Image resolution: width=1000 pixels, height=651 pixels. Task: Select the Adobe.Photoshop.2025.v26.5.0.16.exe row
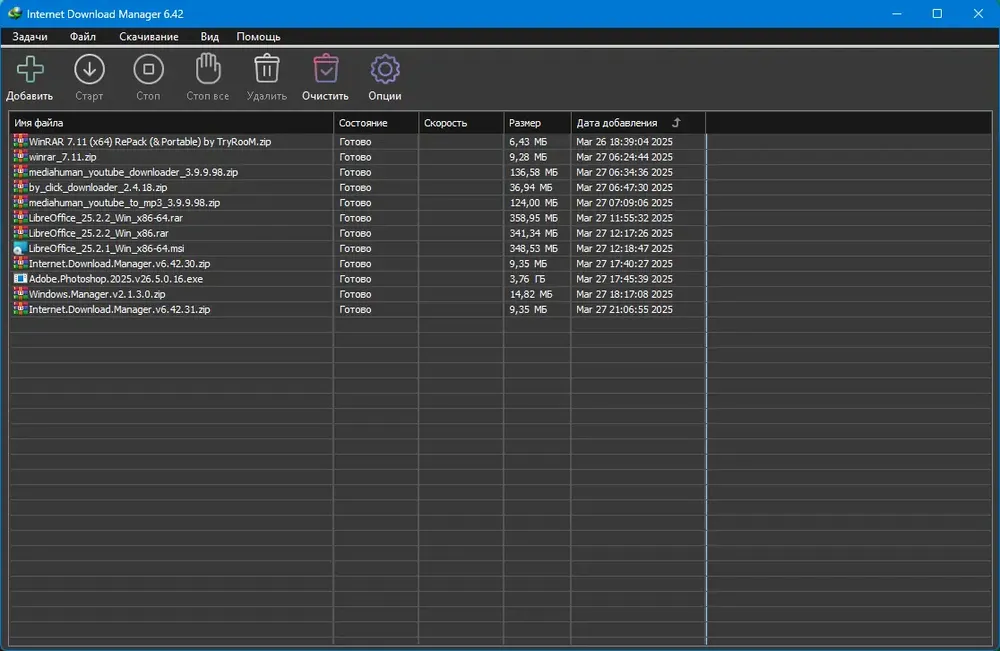click(358, 279)
